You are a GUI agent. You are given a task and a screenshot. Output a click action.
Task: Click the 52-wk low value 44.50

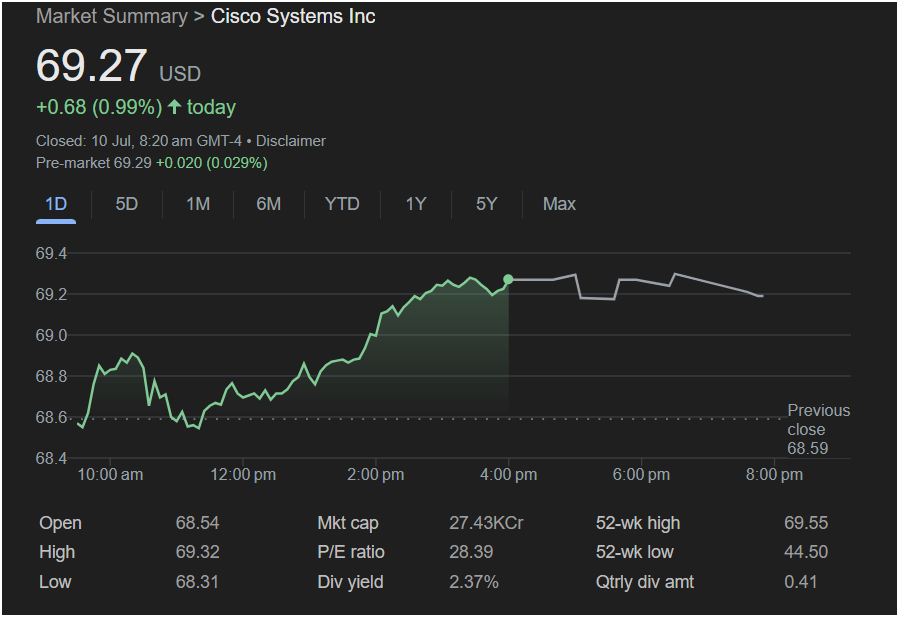click(806, 552)
